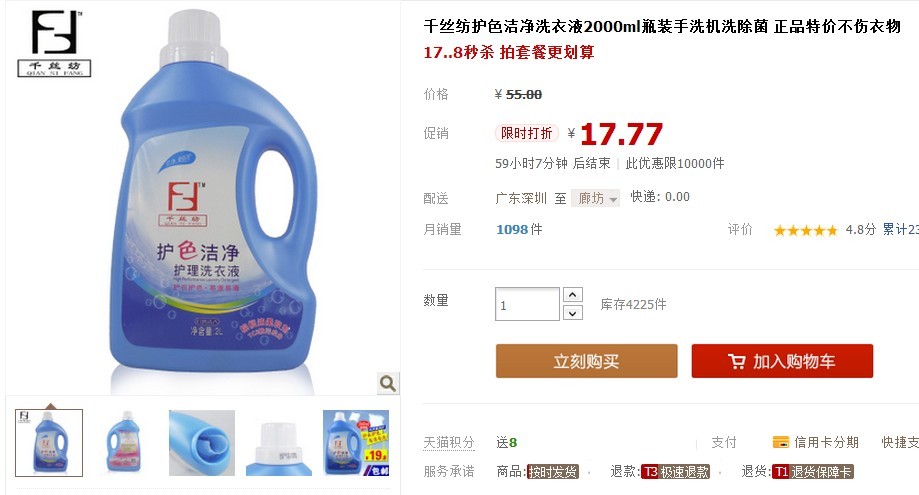Decrease quantity with the down arrow
This screenshot has width=919, height=495.
(x=573, y=313)
